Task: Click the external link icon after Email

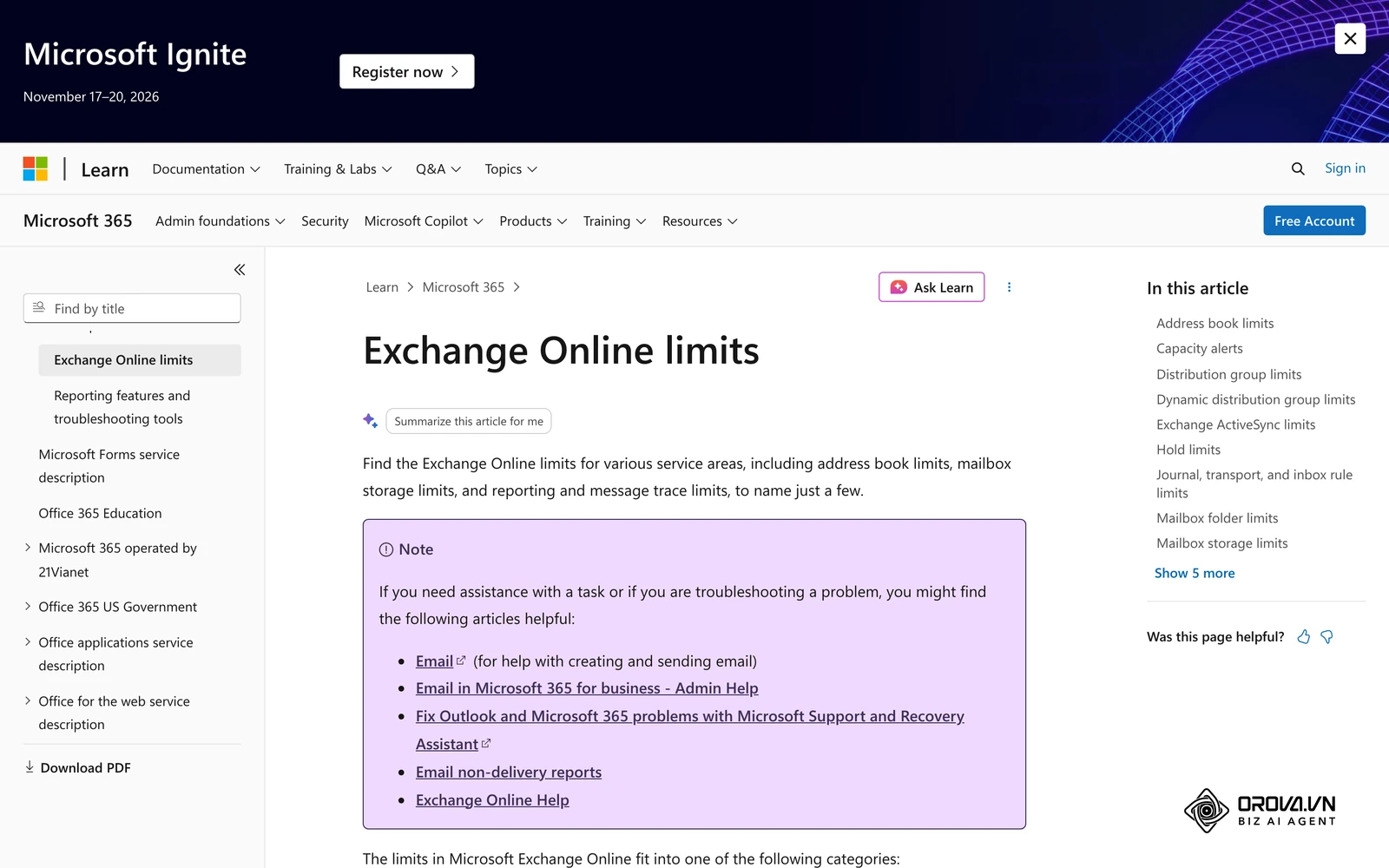Action: tap(461, 661)
